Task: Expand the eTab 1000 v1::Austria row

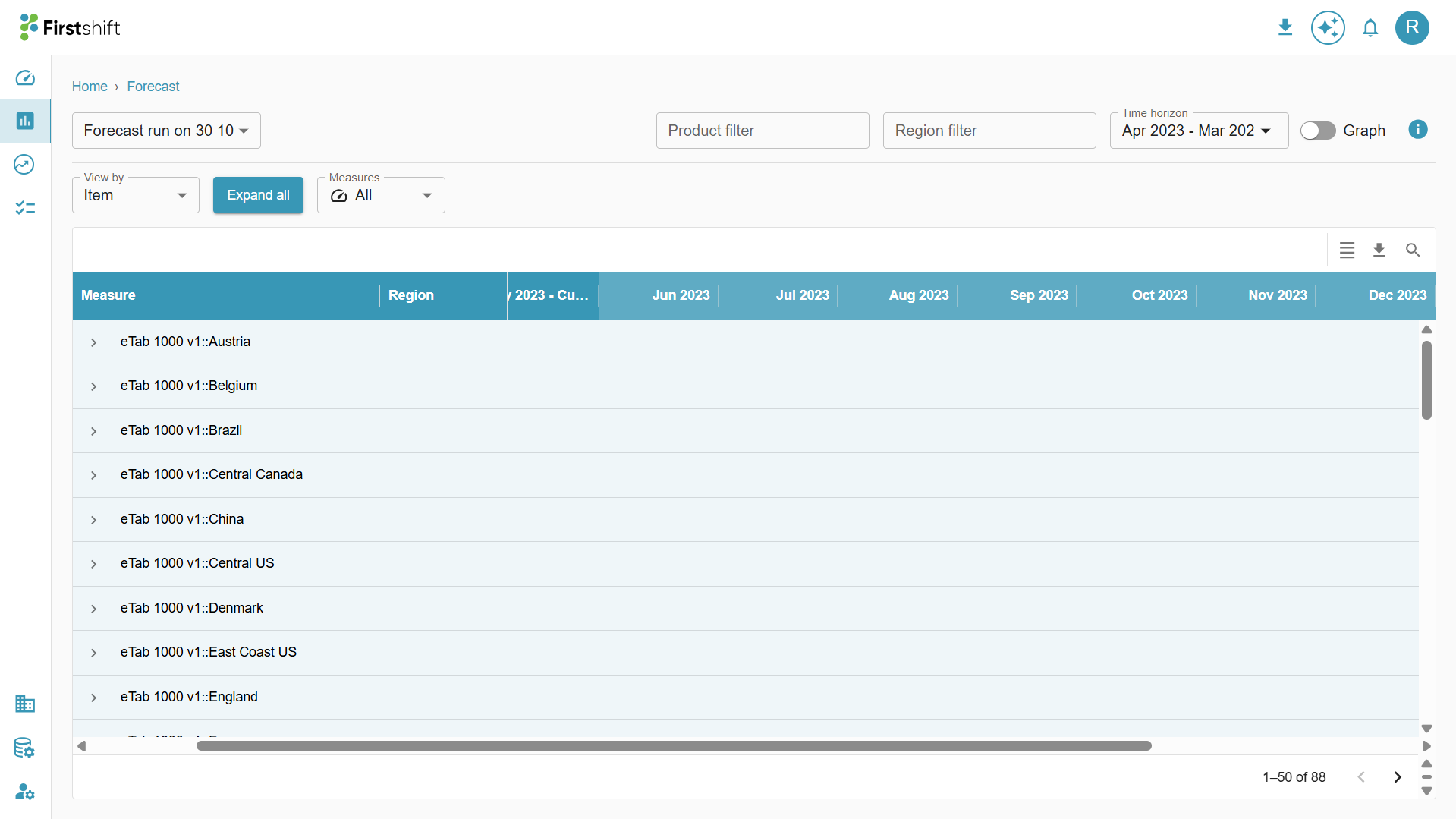Action: 93,342
